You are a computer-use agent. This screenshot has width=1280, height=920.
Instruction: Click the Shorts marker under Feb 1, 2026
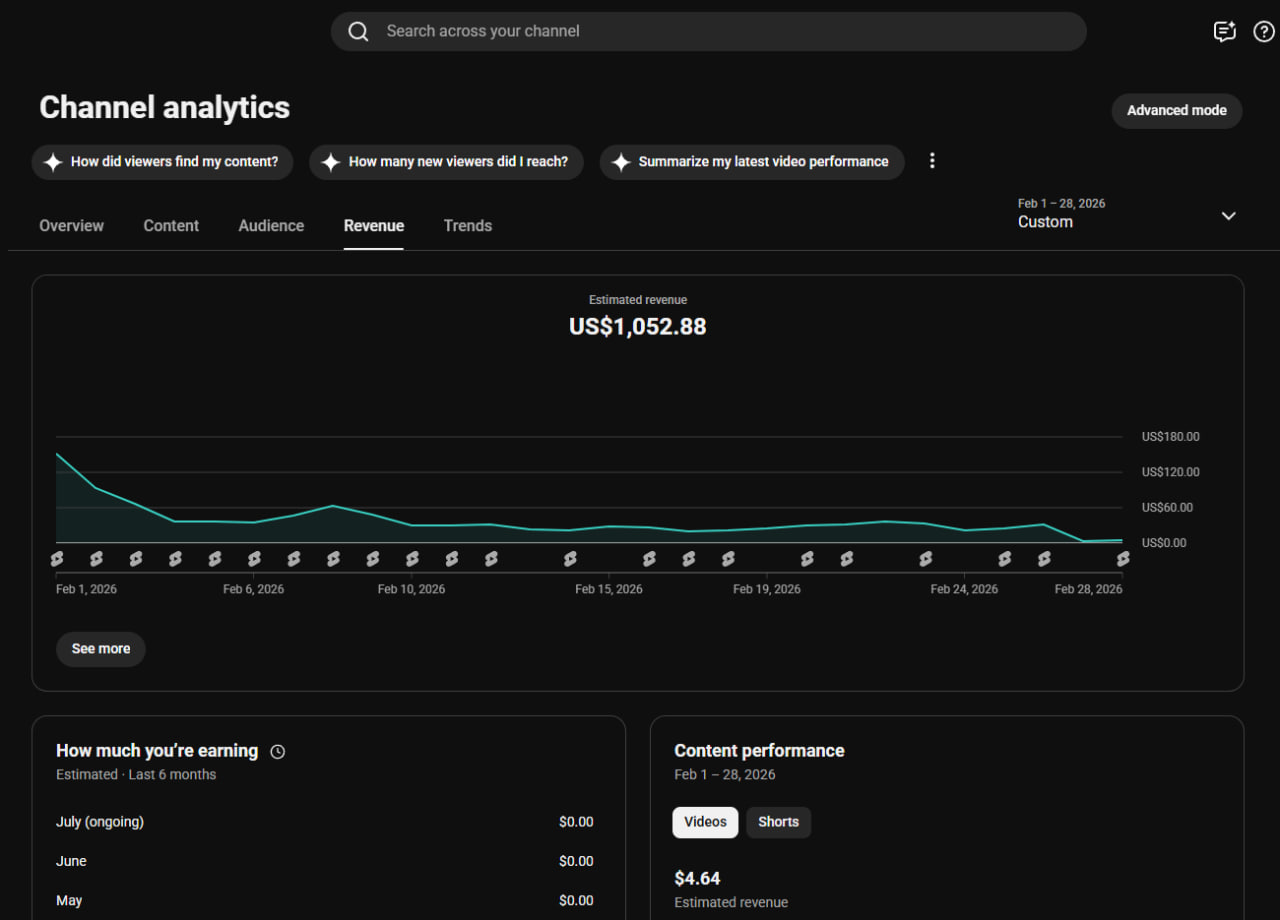pos(57,559)
